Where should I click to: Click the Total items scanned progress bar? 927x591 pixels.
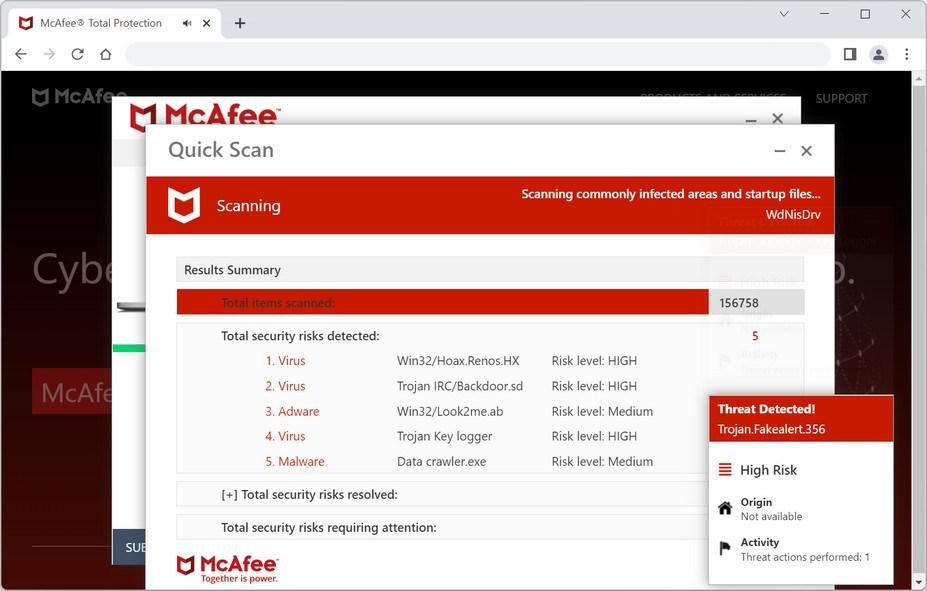442,303
